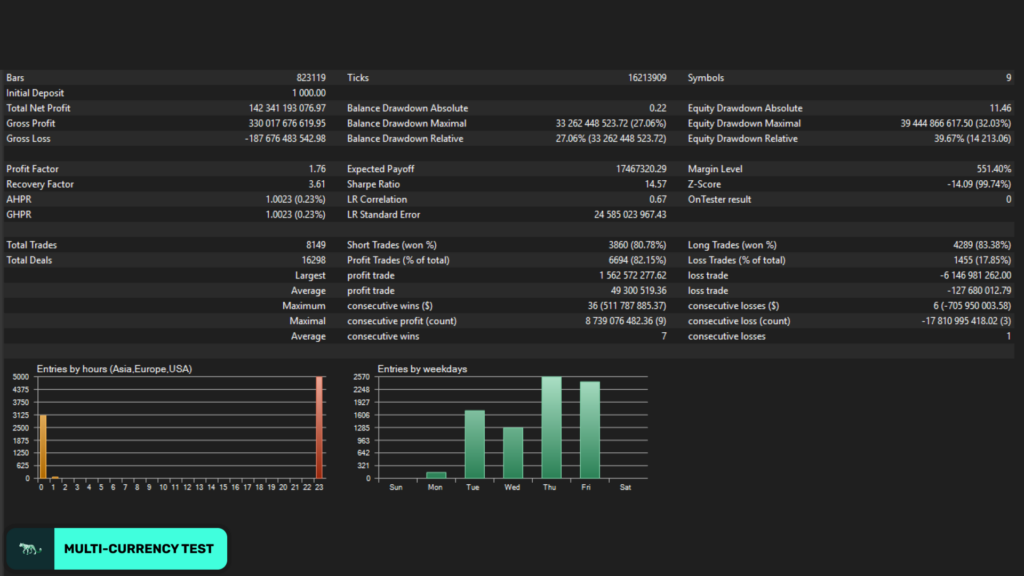Click the Ticks value 16213909
The height and width of the screenshot is (576, 1024).
(x=647, y=78)
